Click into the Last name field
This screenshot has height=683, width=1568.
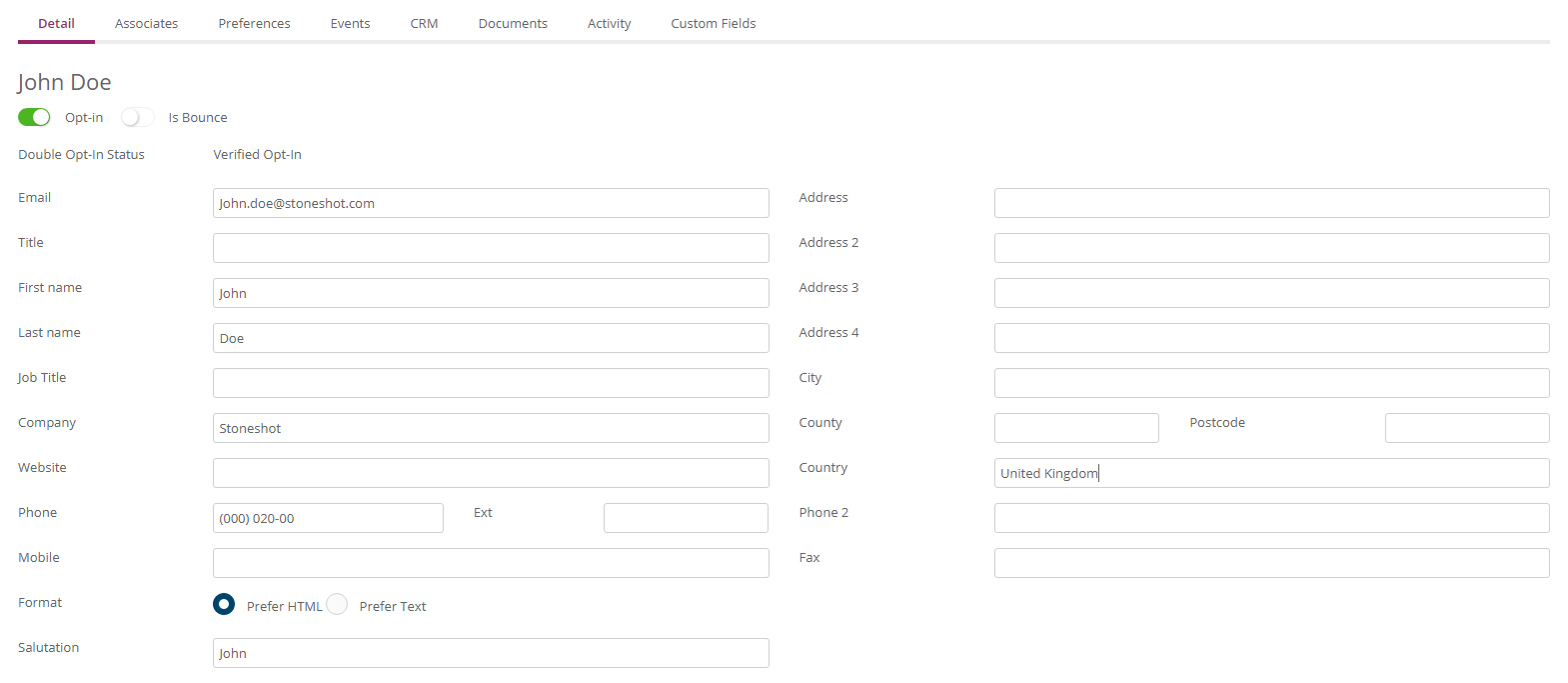click(x=491, y=338)
